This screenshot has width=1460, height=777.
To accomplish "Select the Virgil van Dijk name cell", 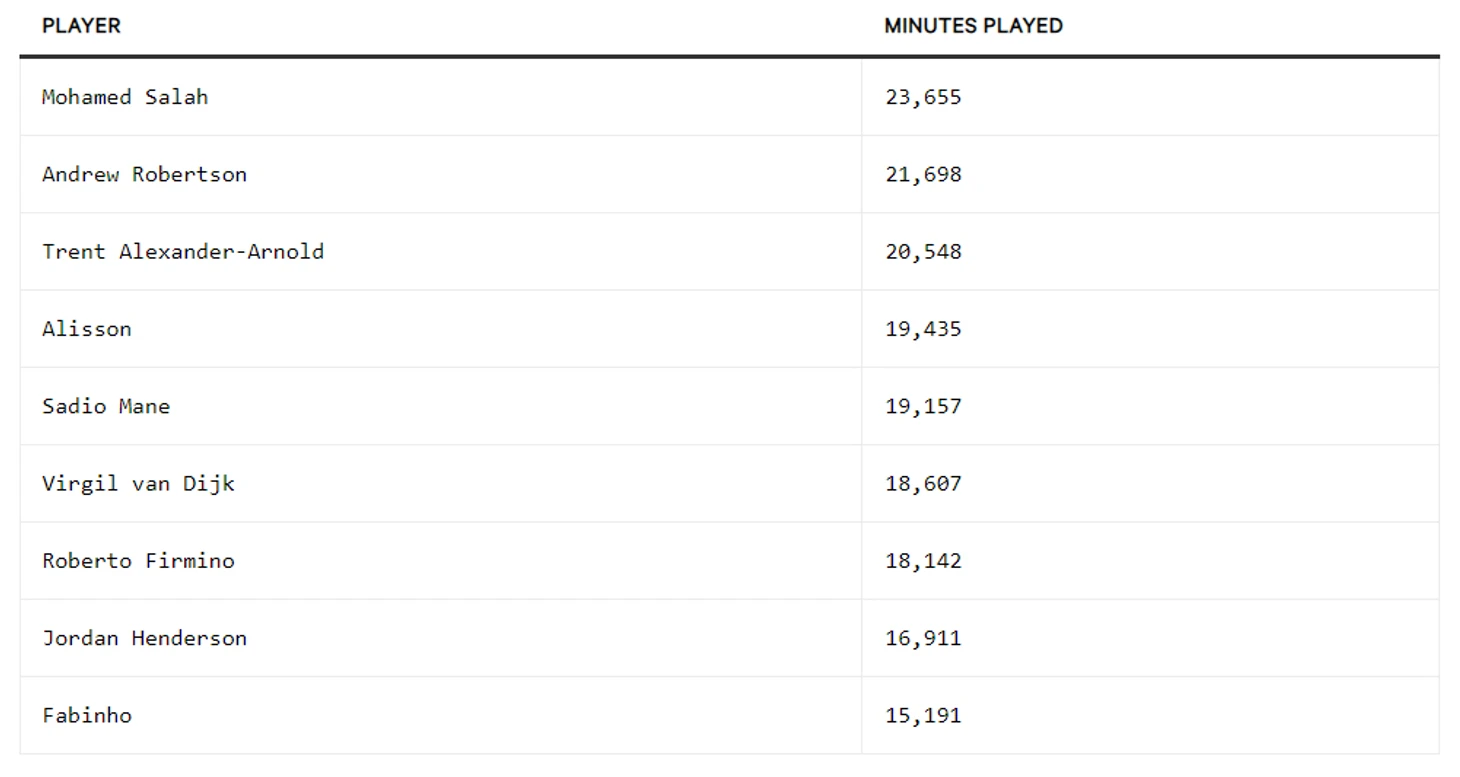I will [x=138, y=484].
